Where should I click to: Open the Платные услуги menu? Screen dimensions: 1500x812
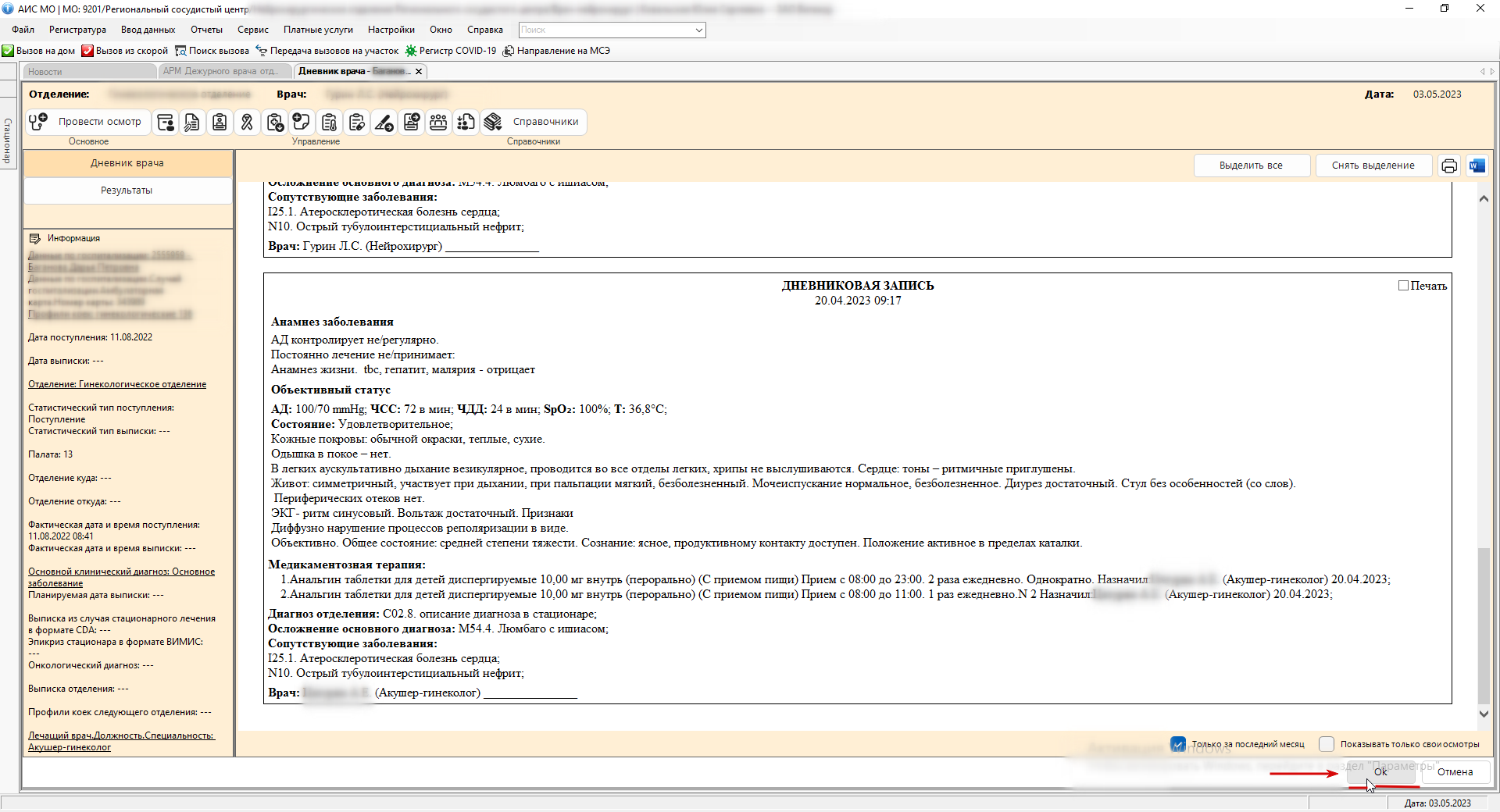coord(318,30)
